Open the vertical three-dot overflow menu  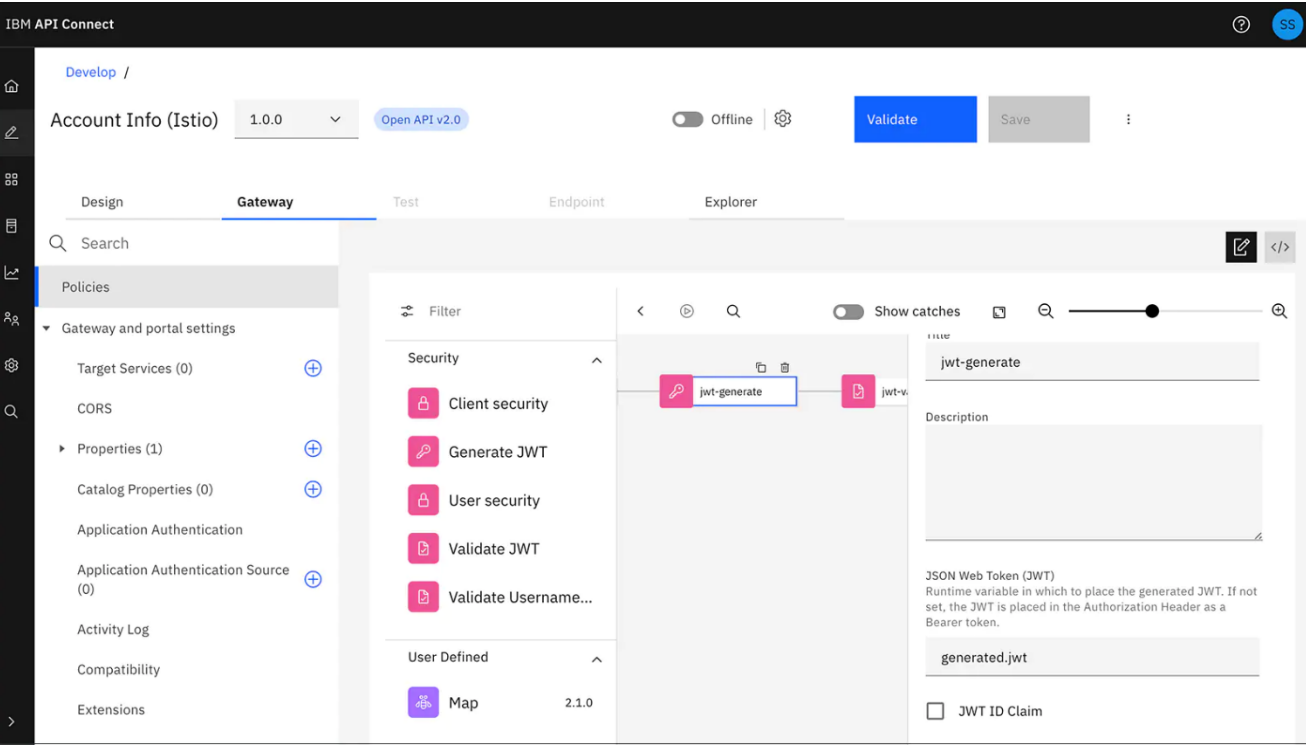coord(1128,119)
